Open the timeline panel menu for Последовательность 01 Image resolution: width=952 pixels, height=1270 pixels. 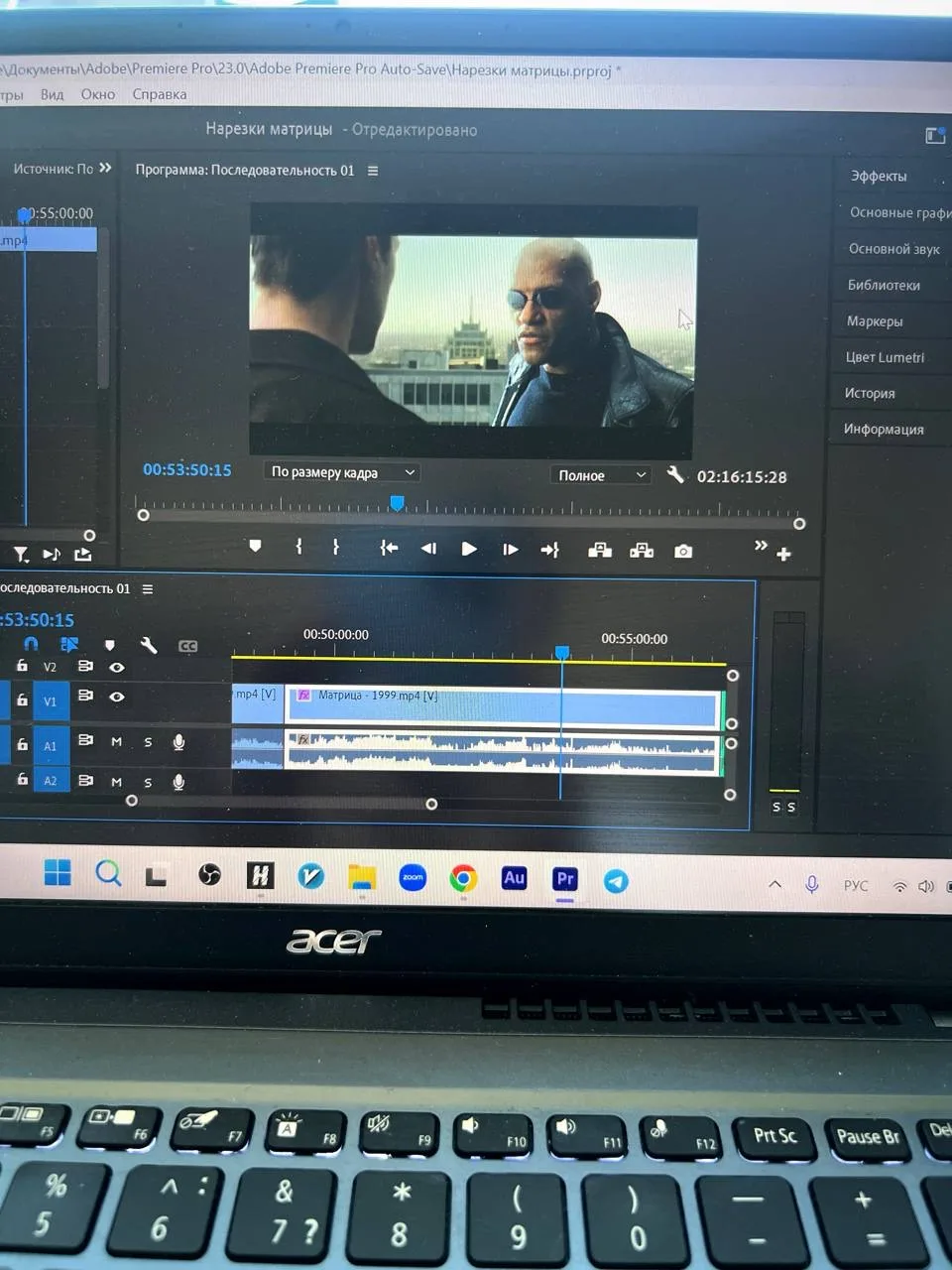[148, 589]
